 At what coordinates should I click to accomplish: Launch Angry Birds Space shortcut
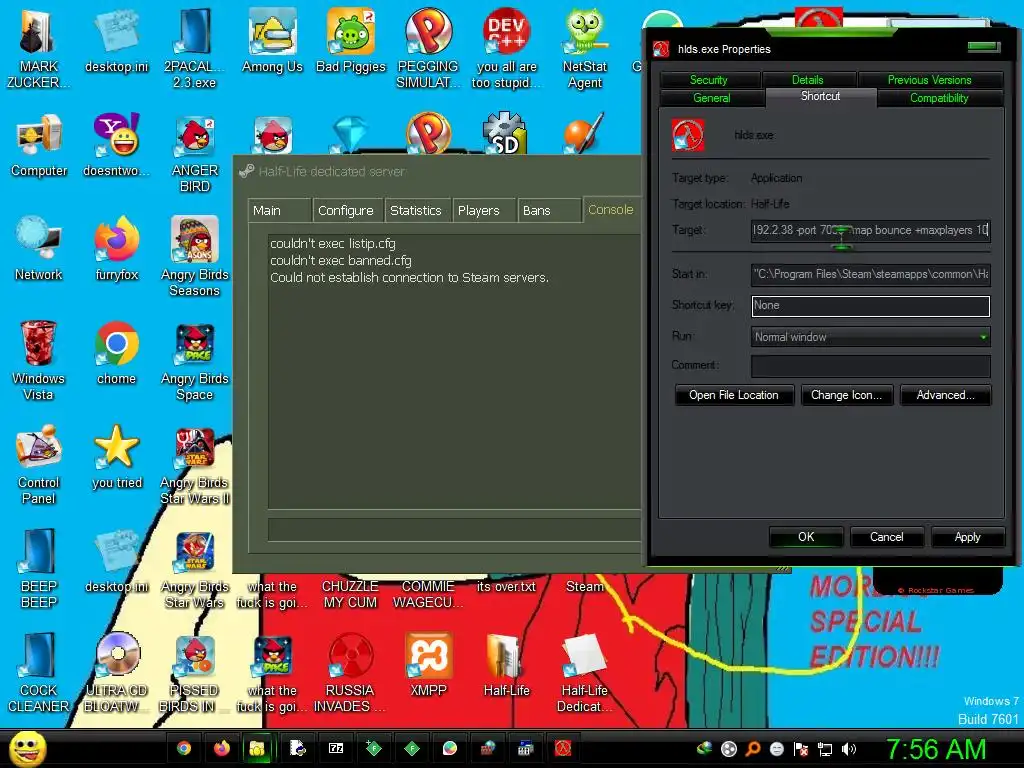click(x=195, y=361)
